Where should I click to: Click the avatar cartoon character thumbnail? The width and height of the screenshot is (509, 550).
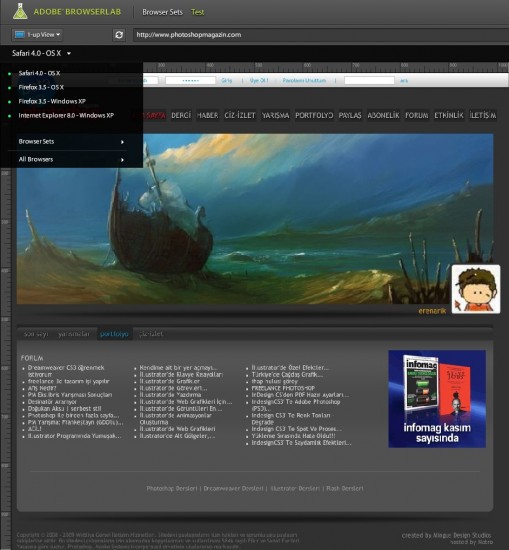click(x=476, y=289)
